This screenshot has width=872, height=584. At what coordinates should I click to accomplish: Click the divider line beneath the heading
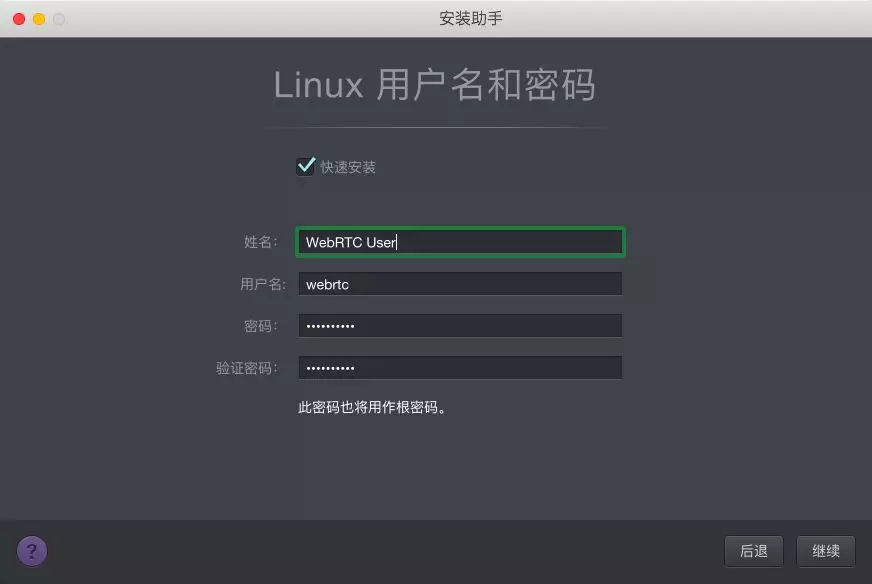tap(435, 127)
